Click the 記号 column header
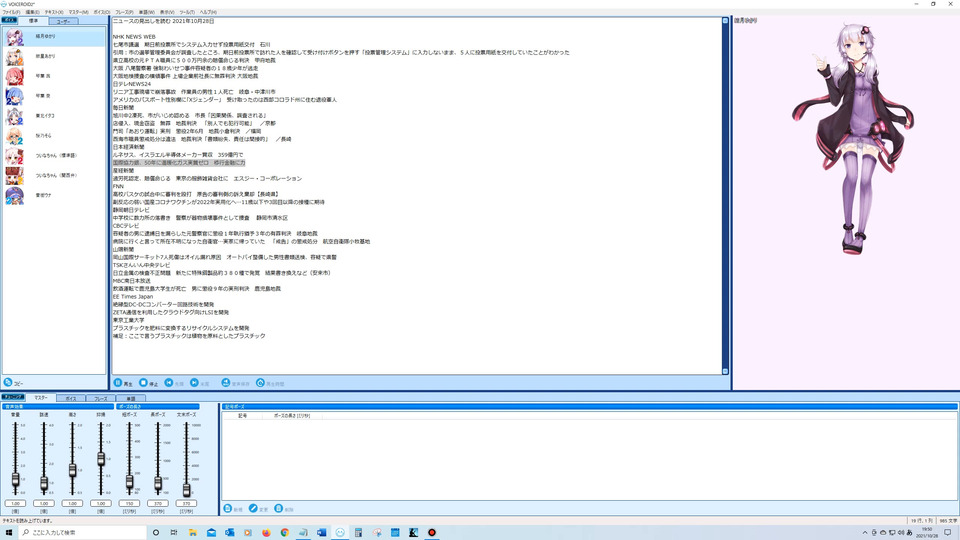 pyautogui.click(x=242, y=416)
